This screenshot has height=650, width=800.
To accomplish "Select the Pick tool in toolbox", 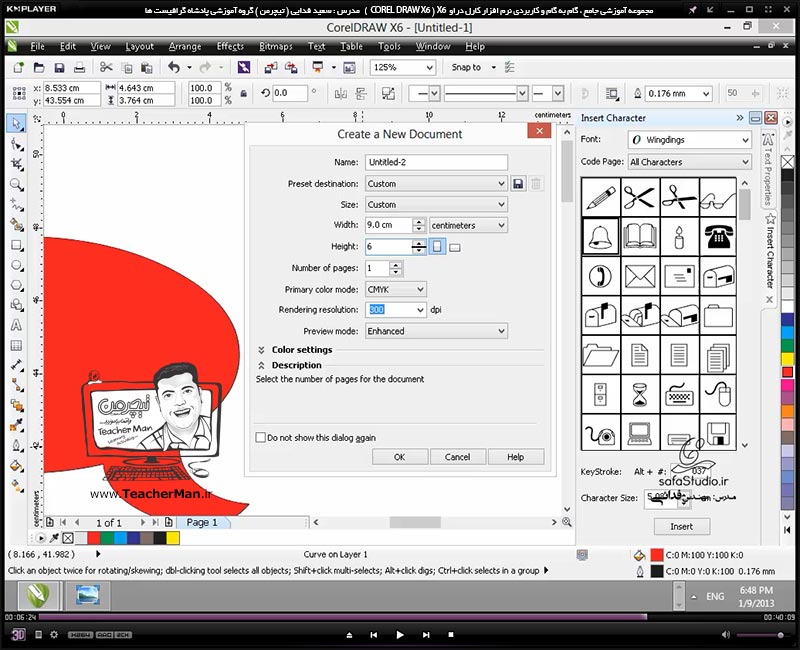I will 16,123.
